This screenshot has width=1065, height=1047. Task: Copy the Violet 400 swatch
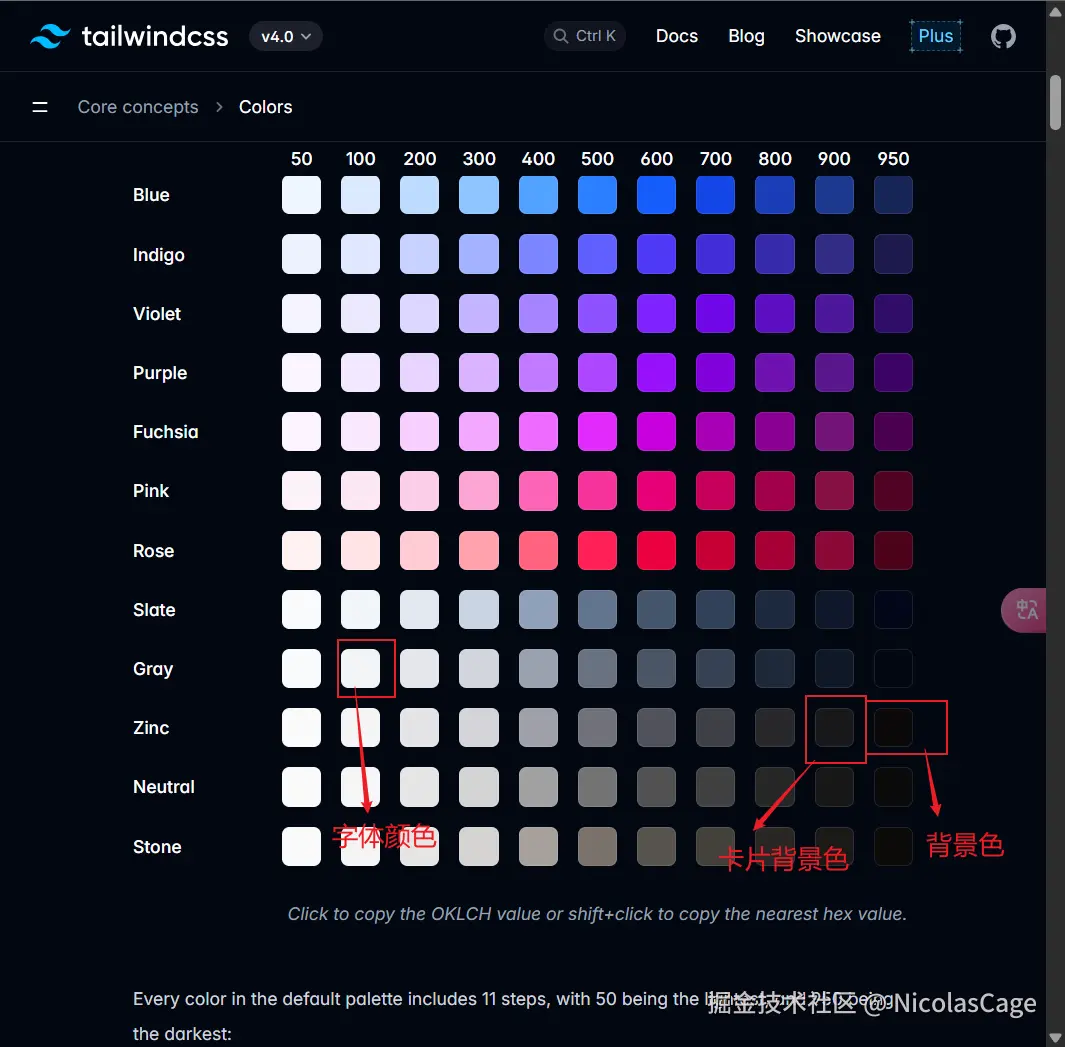[x=538, y=313]
